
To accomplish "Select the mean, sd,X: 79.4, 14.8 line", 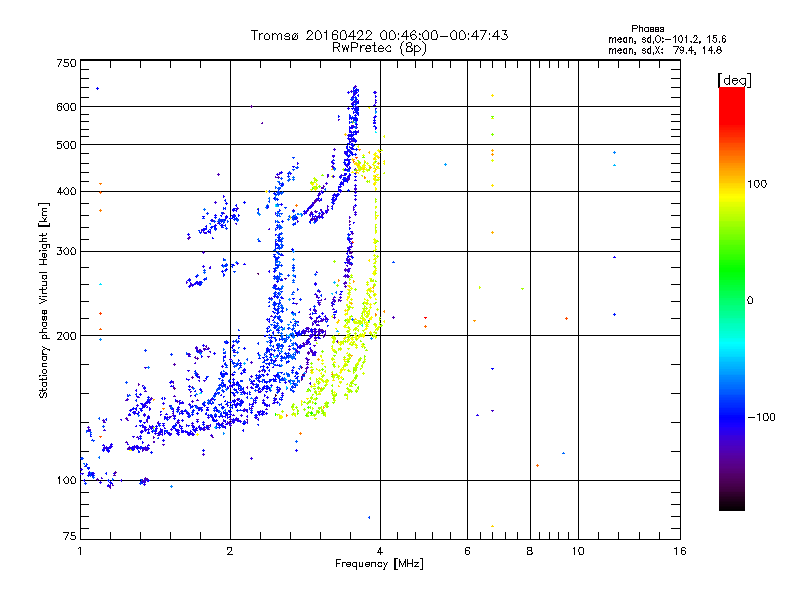I will (x=665, y=50).
